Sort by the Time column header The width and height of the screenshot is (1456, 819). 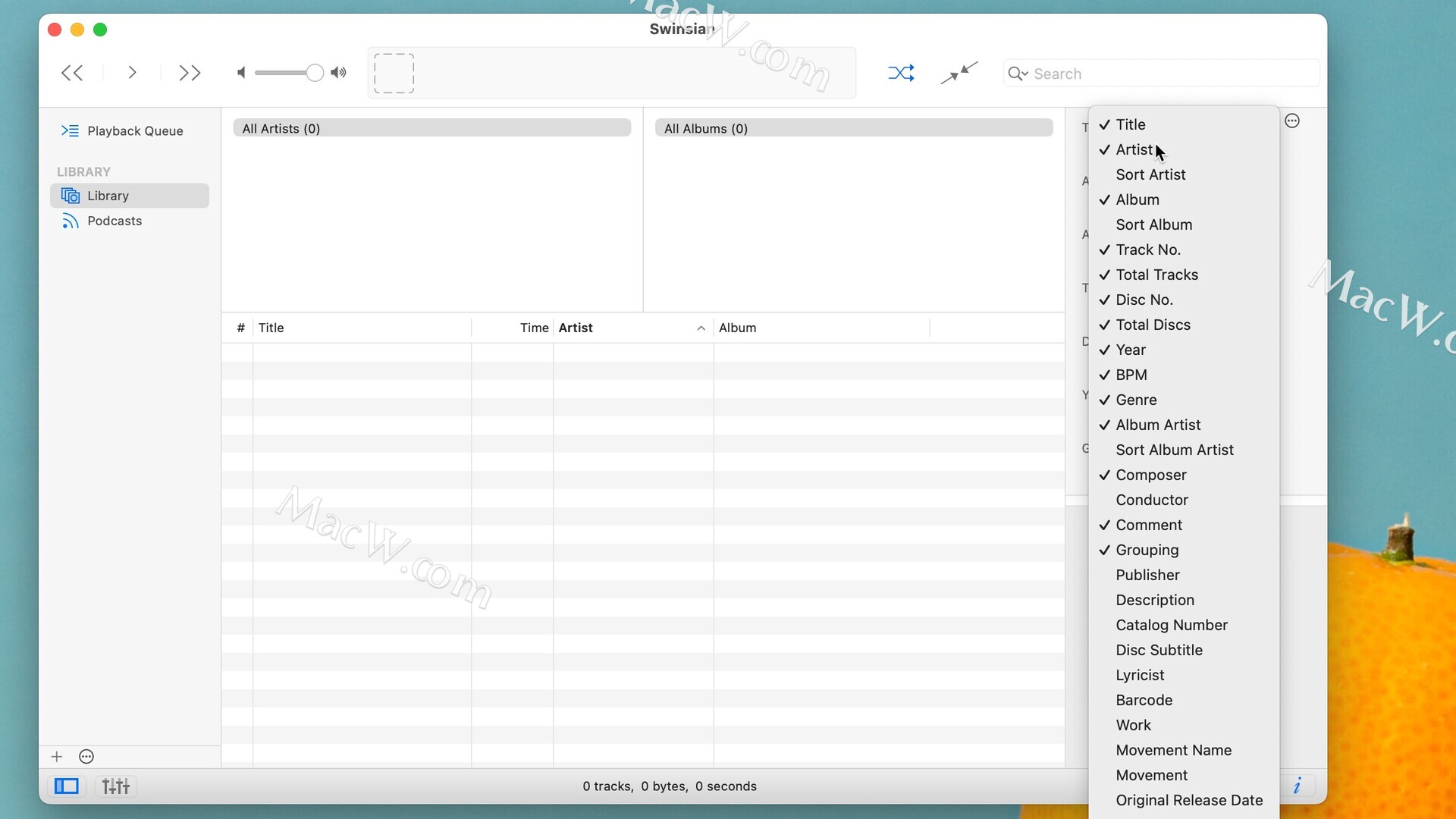513,328
